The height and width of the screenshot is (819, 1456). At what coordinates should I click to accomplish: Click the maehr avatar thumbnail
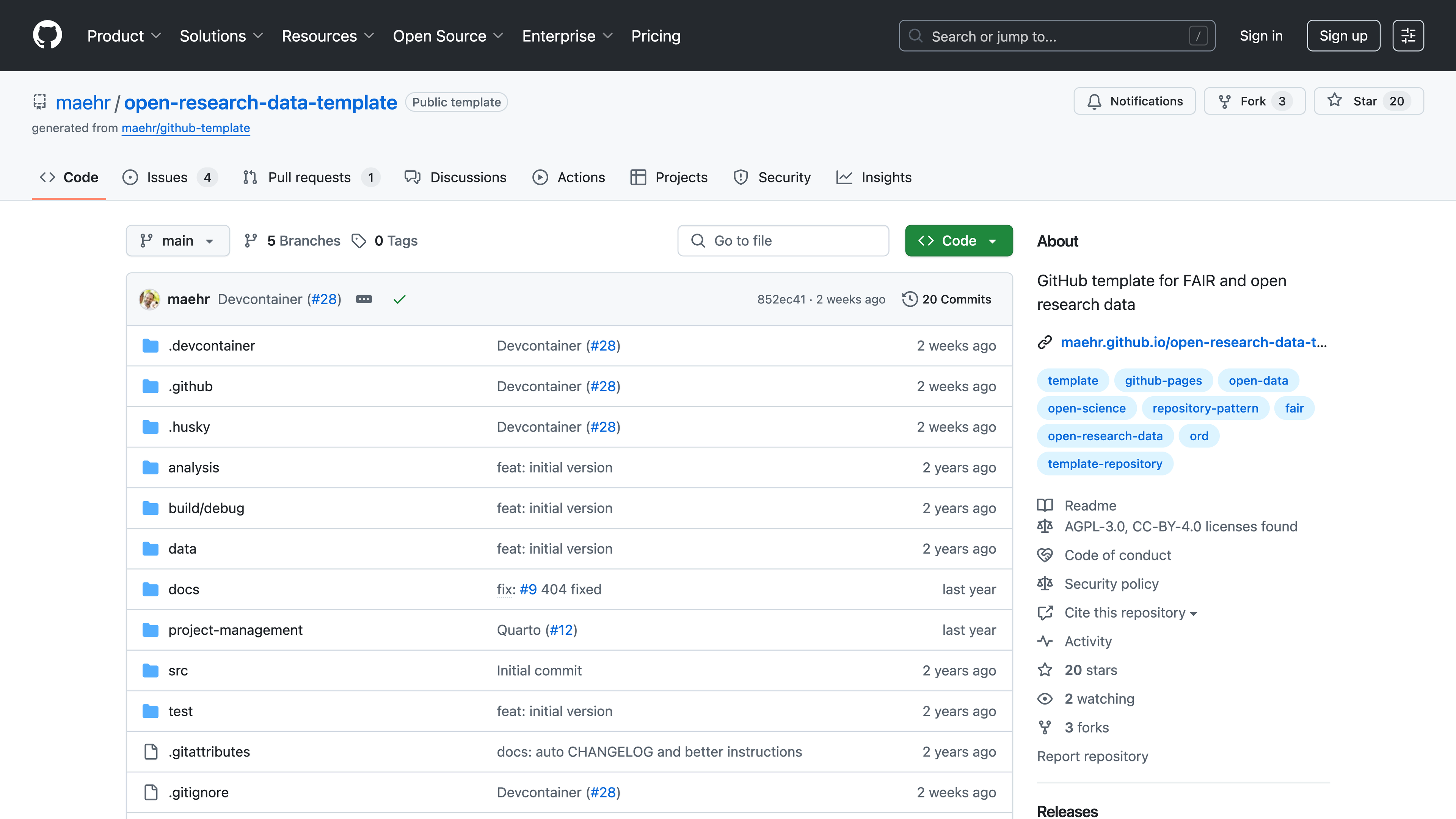tap(150, 299)
